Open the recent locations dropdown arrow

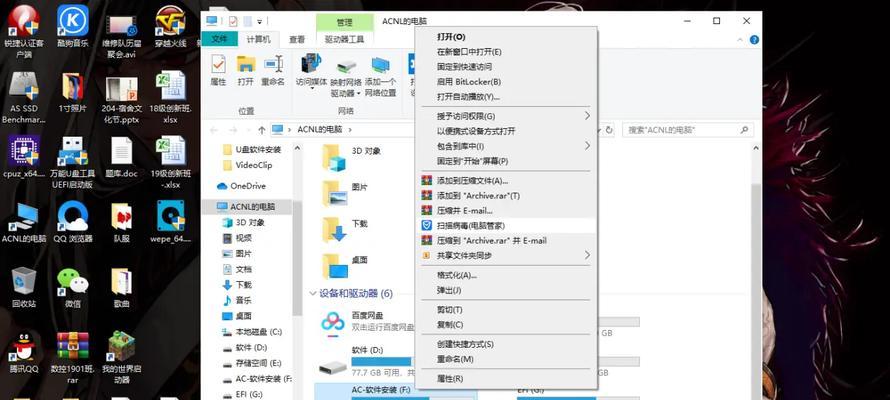coord(248,130)
